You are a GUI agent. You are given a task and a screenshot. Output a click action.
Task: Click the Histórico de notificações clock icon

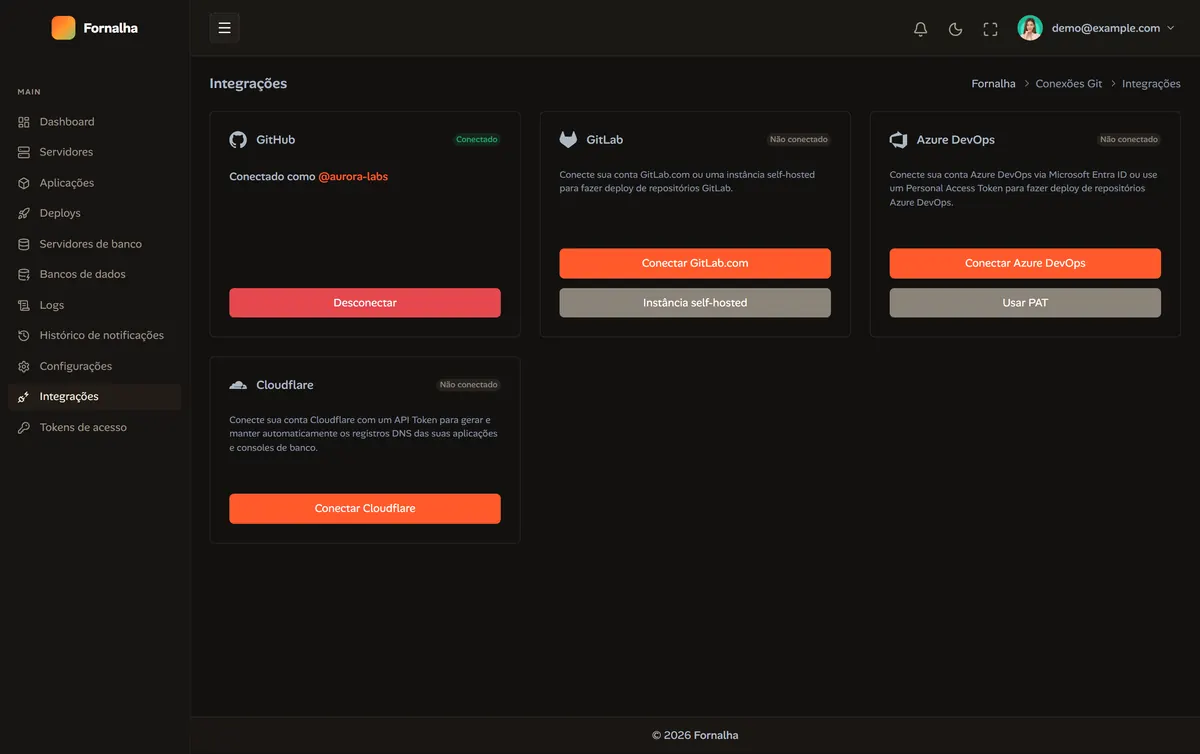pyautogui.click(x=24, y=335)
